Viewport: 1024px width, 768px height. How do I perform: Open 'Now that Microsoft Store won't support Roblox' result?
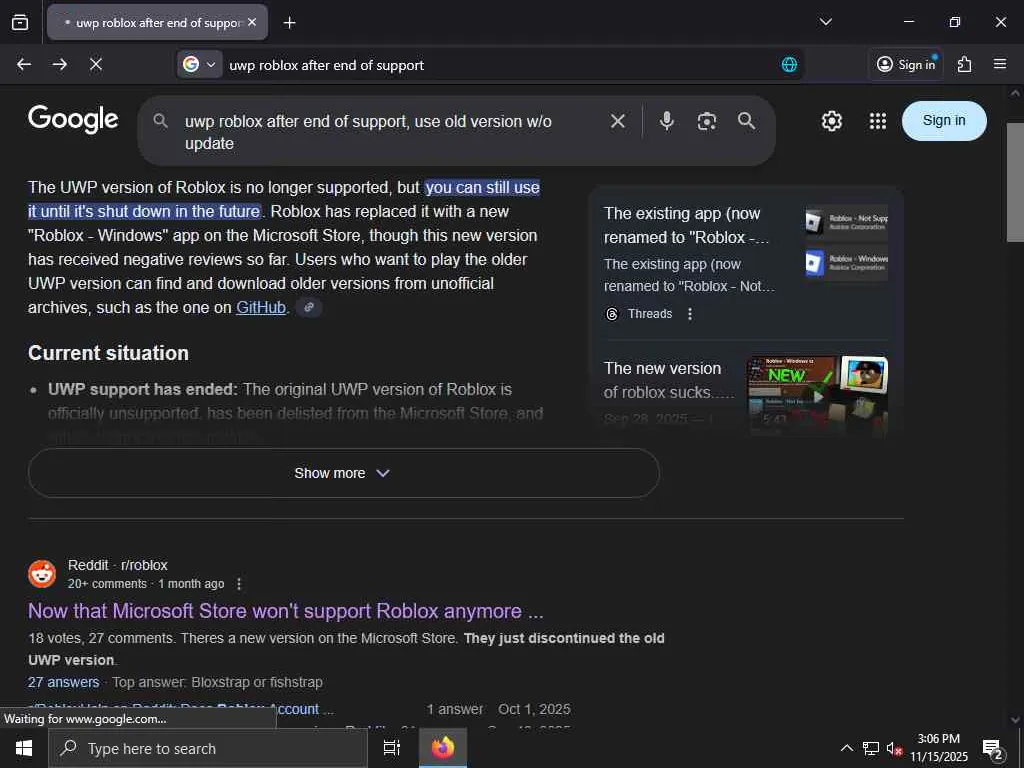click(285, 611)
